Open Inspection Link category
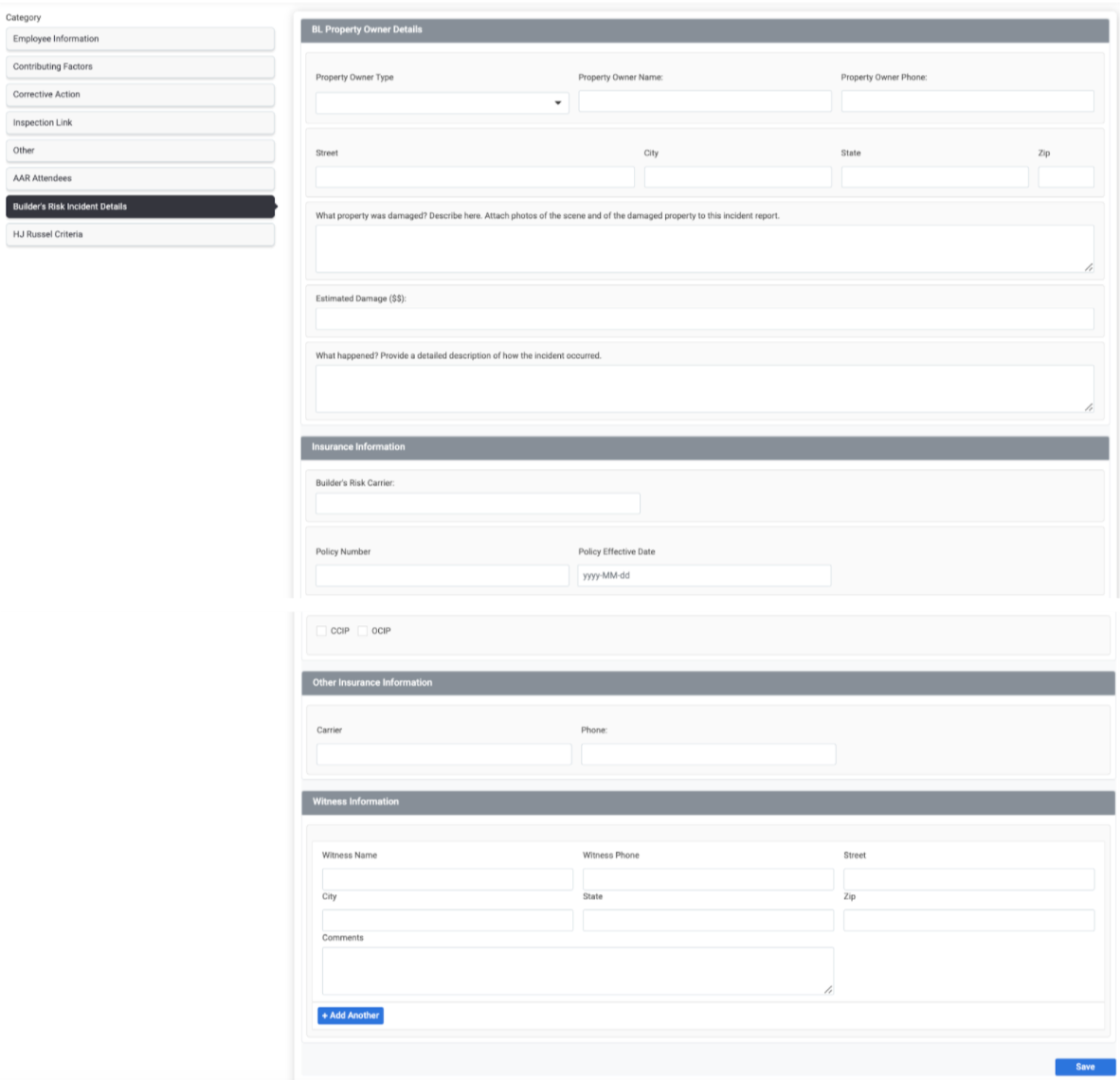The width and height of the screenshot is (1120, 1080). click(140, 123)
